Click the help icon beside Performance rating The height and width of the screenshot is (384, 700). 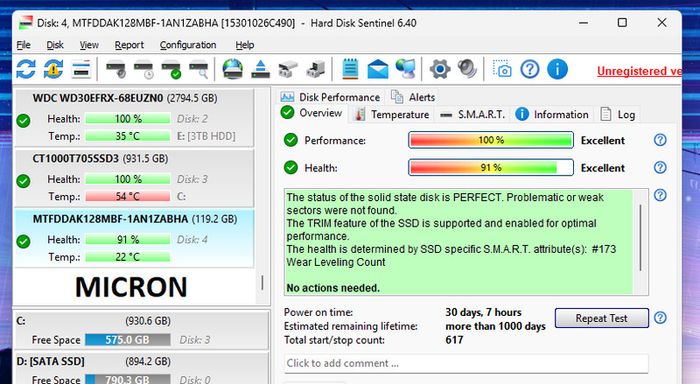point(660,140)
